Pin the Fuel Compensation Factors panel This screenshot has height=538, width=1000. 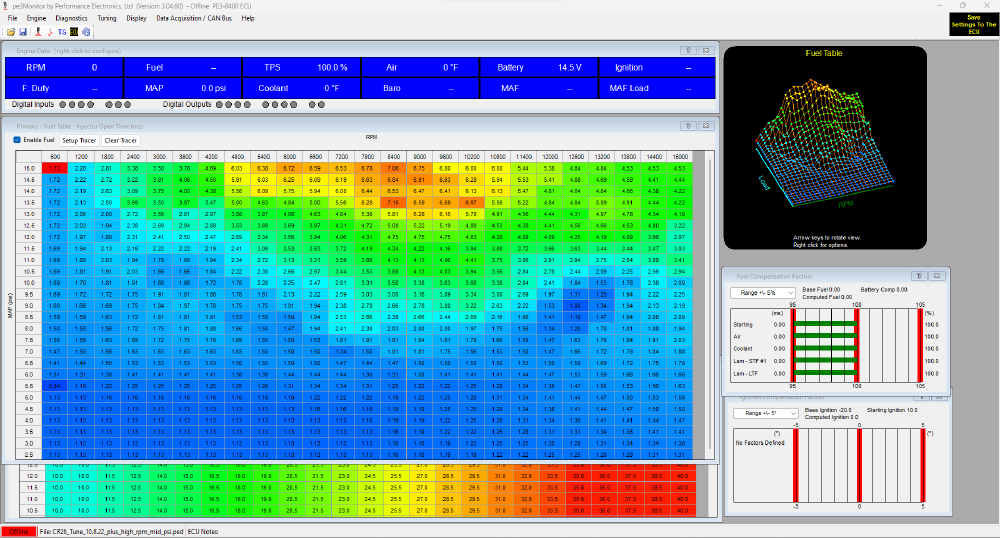921,274
